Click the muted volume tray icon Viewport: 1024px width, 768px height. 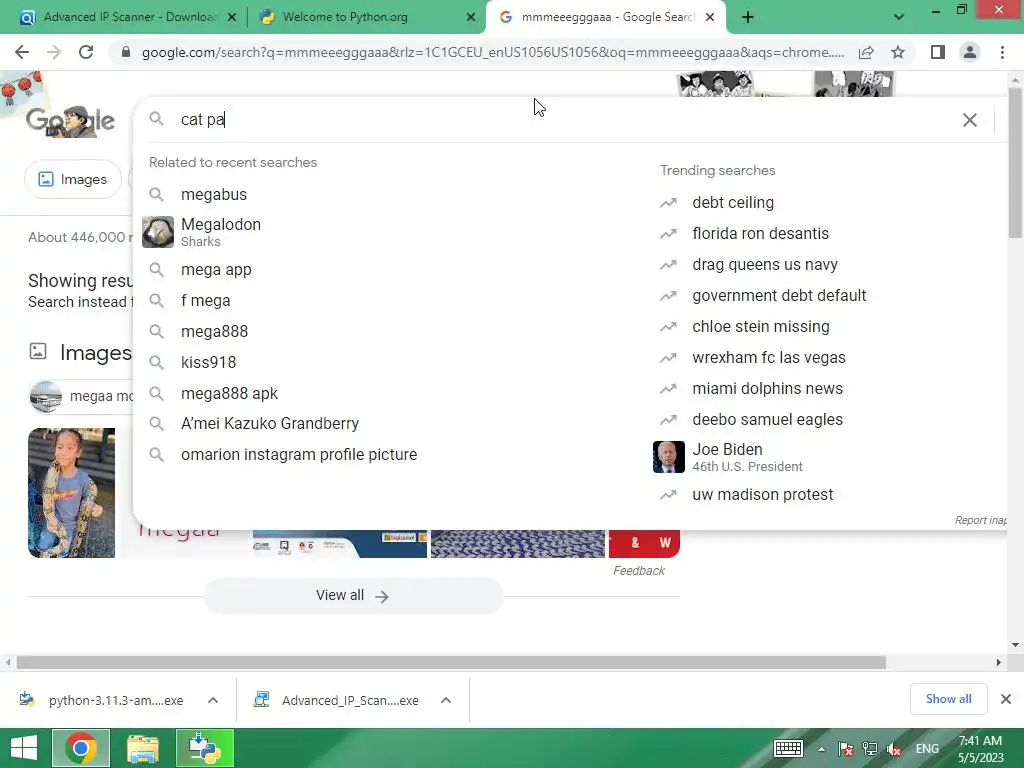pos(894,749)
